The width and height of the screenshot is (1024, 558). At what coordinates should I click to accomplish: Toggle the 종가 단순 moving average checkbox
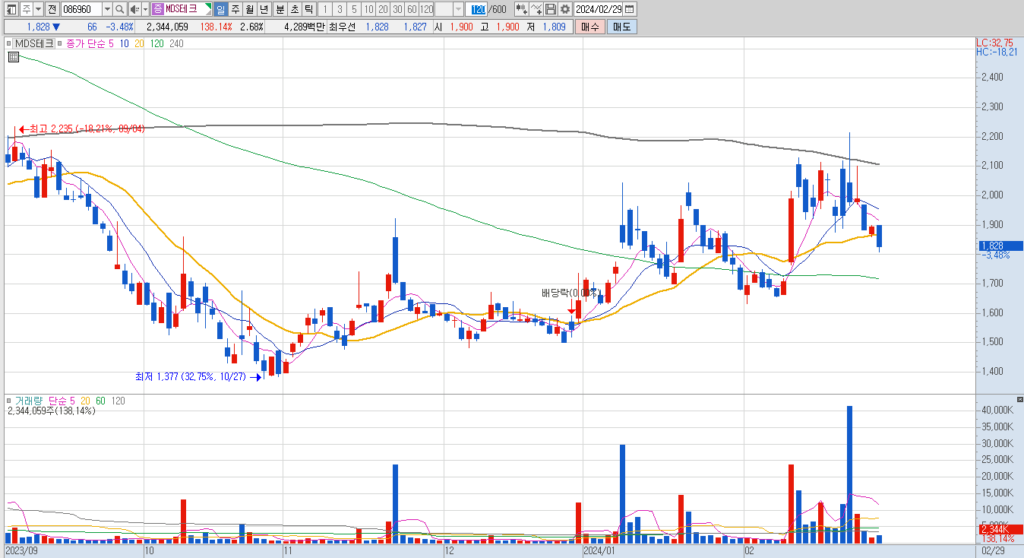point(60,44)
